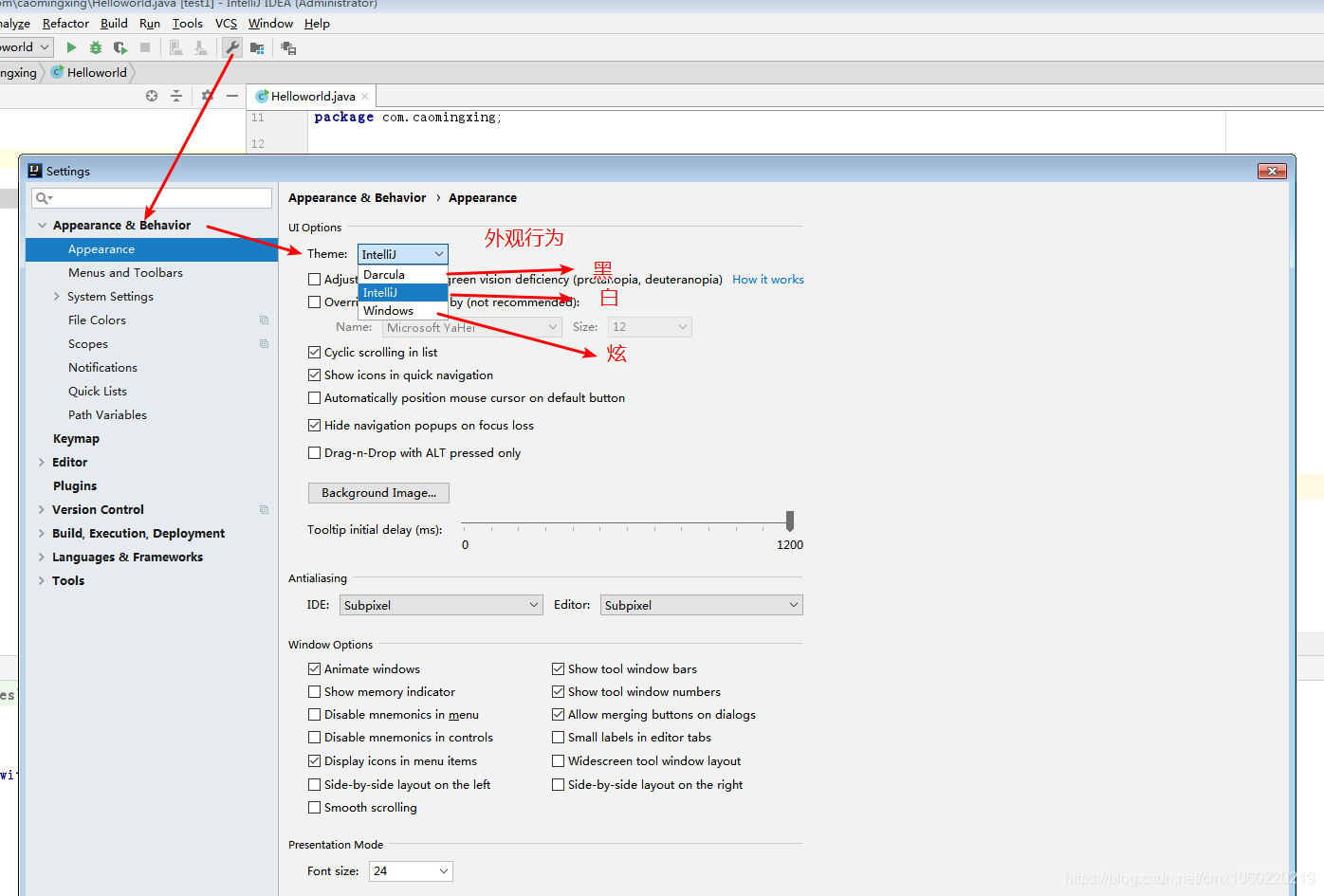
Task: Click the scroll-from-source target icon in project panel
Action: click(152, 96)
